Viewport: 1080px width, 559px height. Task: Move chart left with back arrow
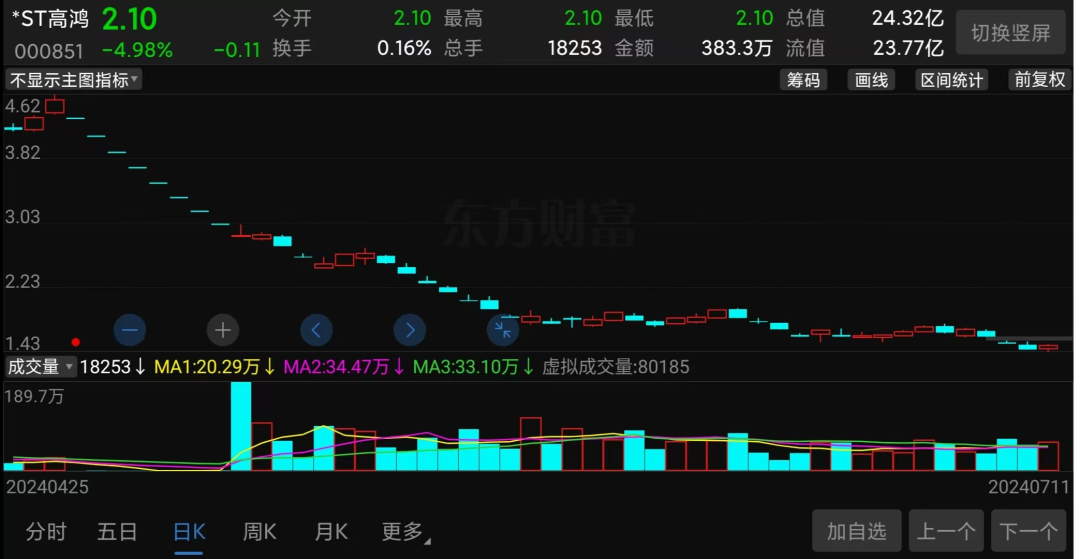(x=316, y=330)
